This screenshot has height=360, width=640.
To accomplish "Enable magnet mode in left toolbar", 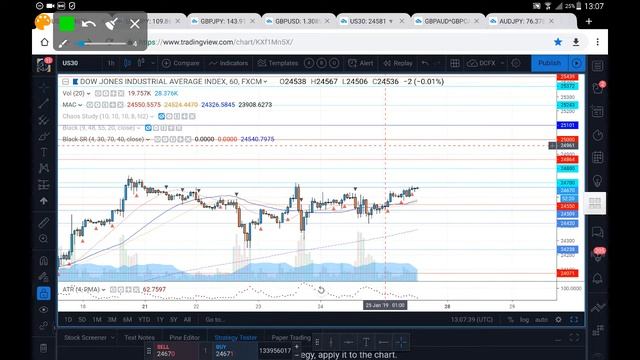I will [43, 260].
